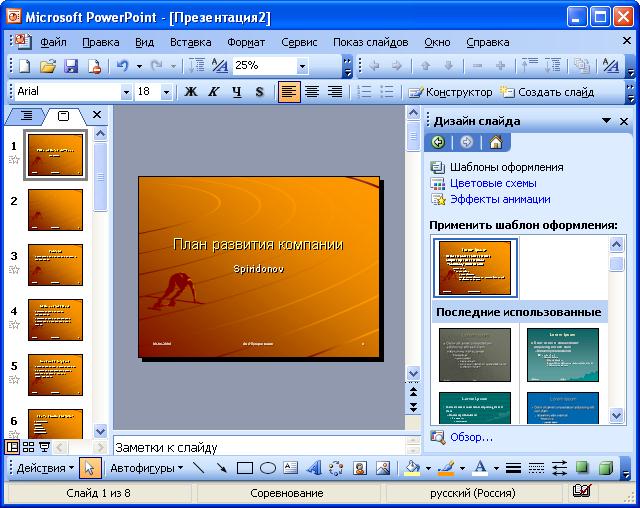The image size is (640, 508).
Task: Click the Permission document icon
Action: pyautogui.click(x=94, y=66)
